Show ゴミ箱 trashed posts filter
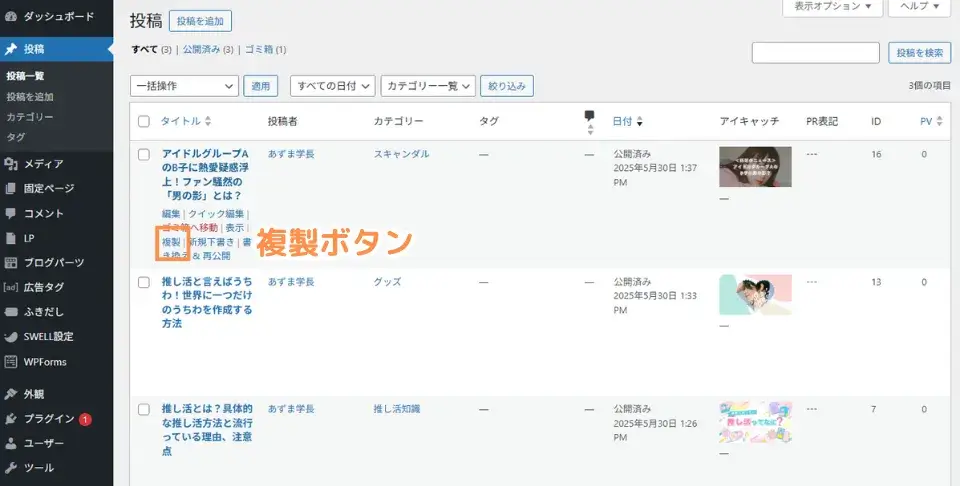Image resolution: width=960 pixels, height=486 pixels. click(260, 50)
